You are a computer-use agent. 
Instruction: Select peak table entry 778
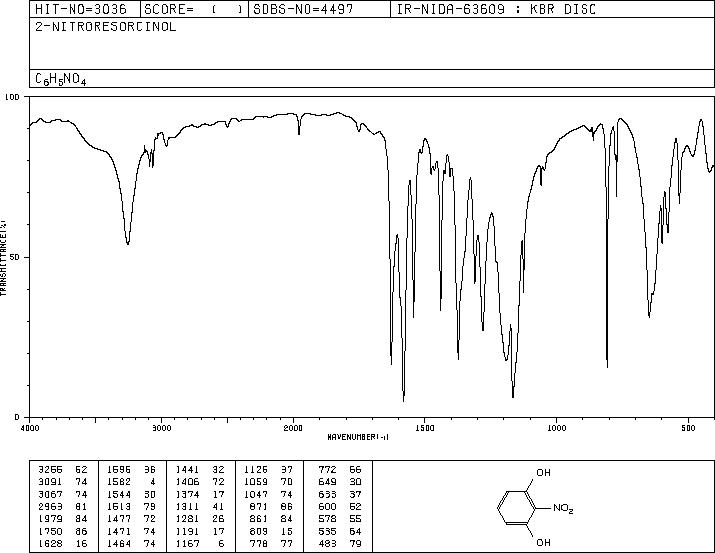click(x=259, y=544)
